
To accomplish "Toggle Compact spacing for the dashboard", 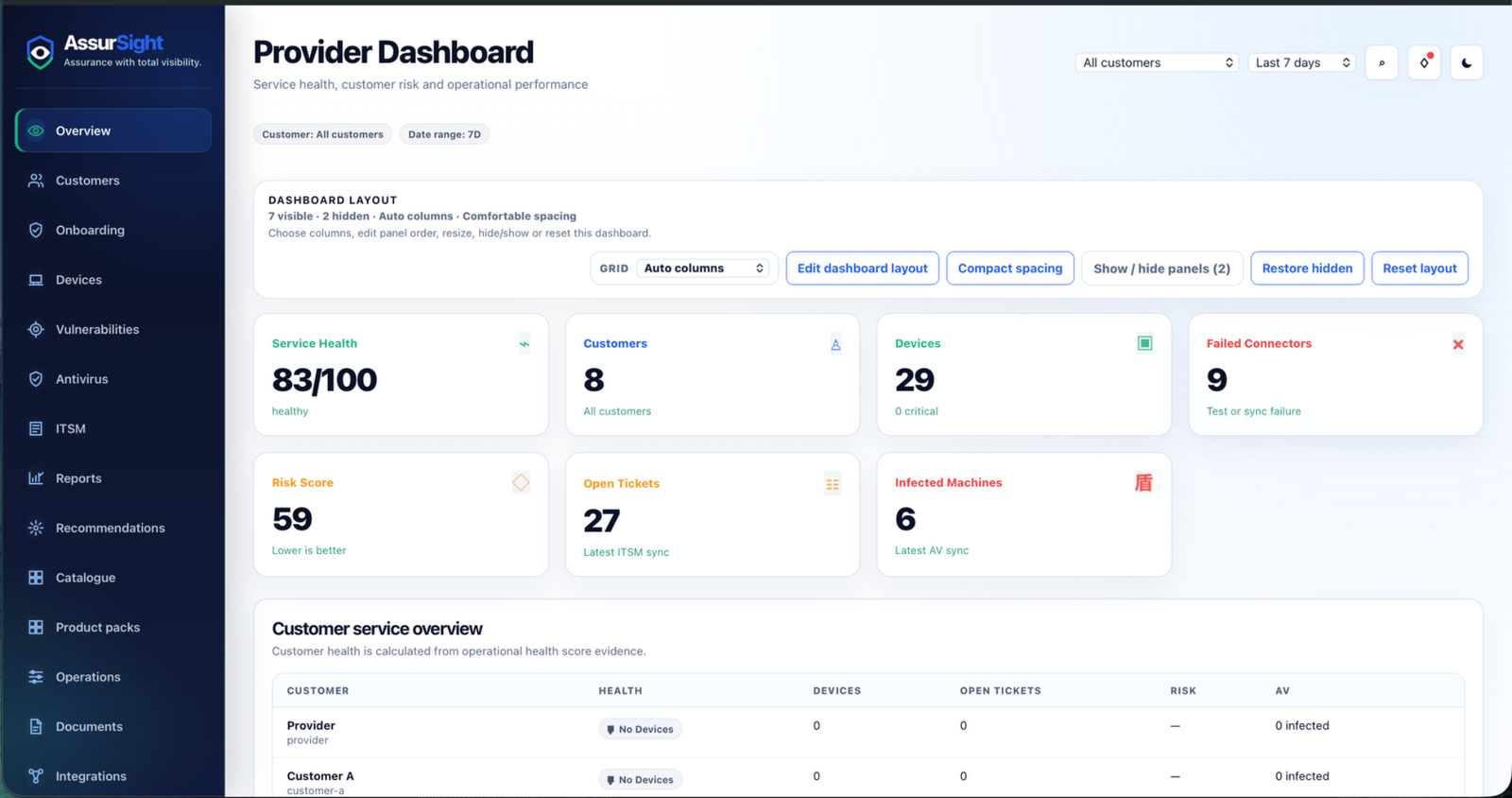I will 1010,269.
